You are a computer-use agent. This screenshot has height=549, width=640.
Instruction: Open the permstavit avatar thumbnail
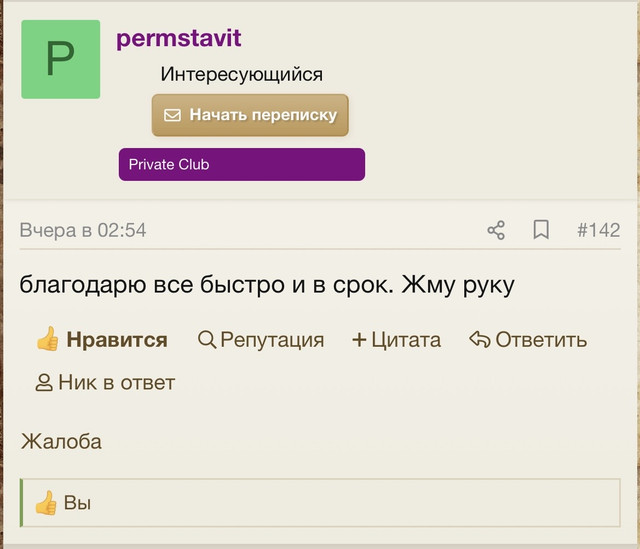click(x=60, y=59)
